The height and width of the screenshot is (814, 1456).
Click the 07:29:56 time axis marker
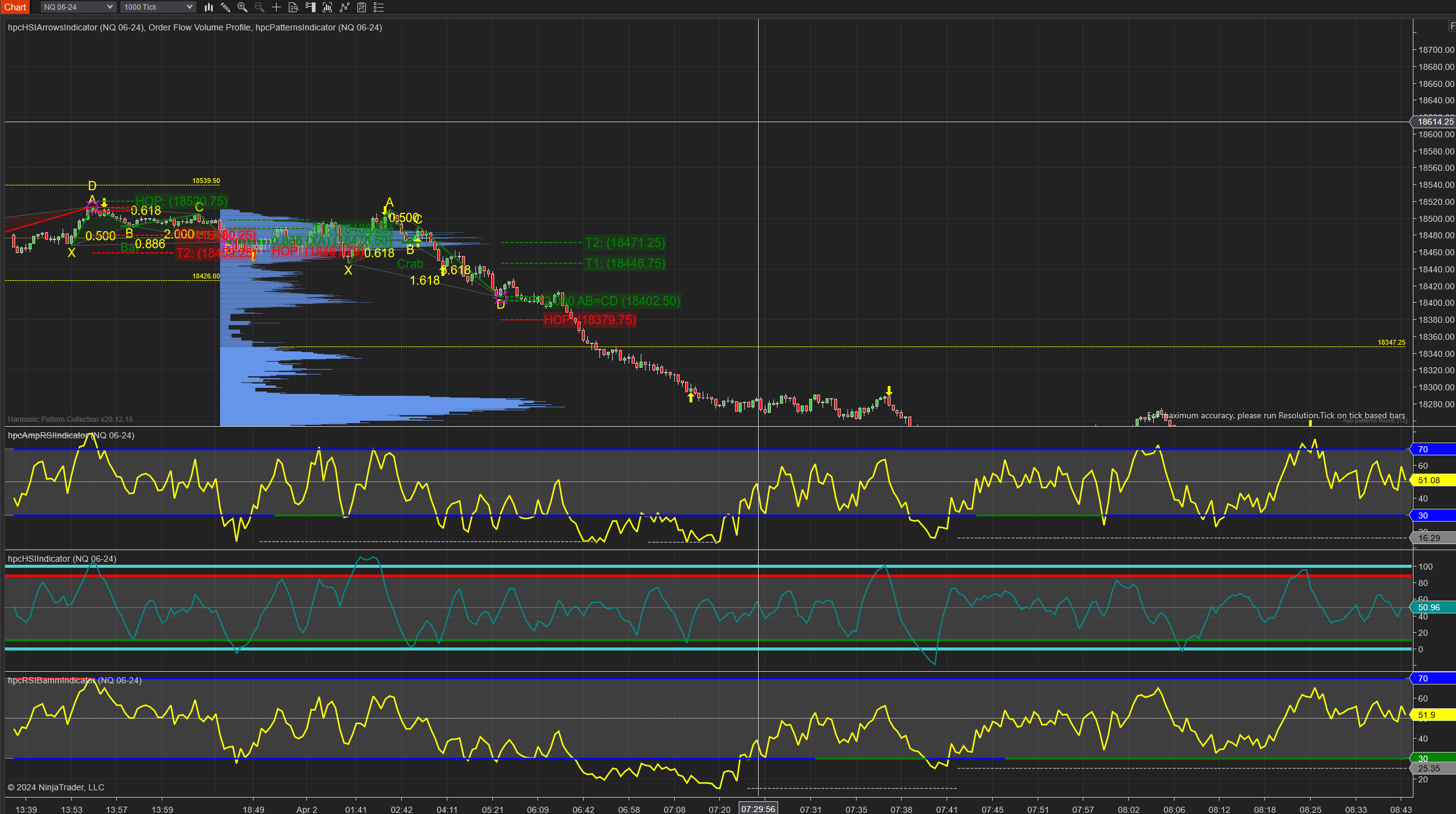click(x=758, y=809)
